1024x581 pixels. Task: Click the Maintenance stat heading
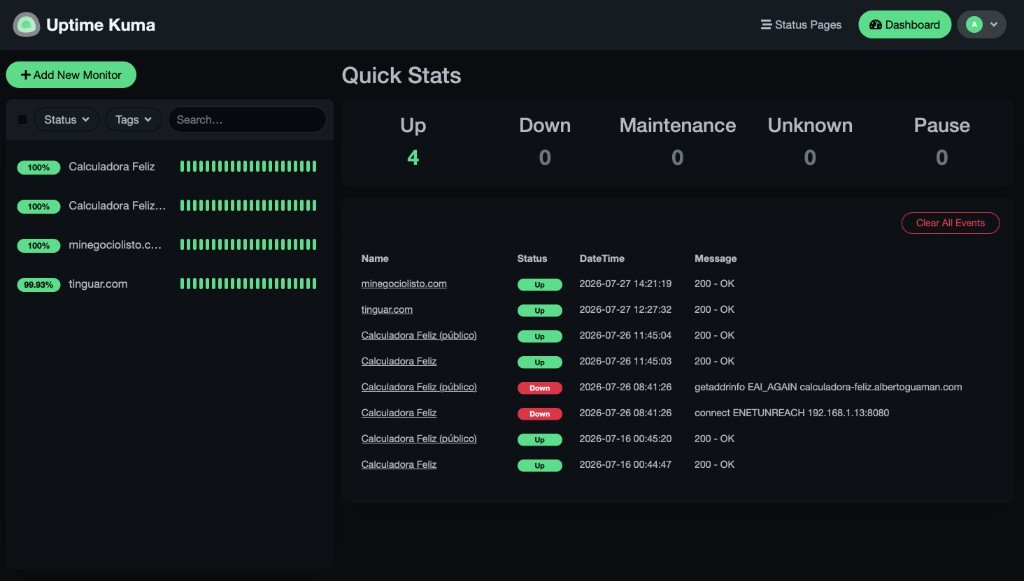[677, 125]
